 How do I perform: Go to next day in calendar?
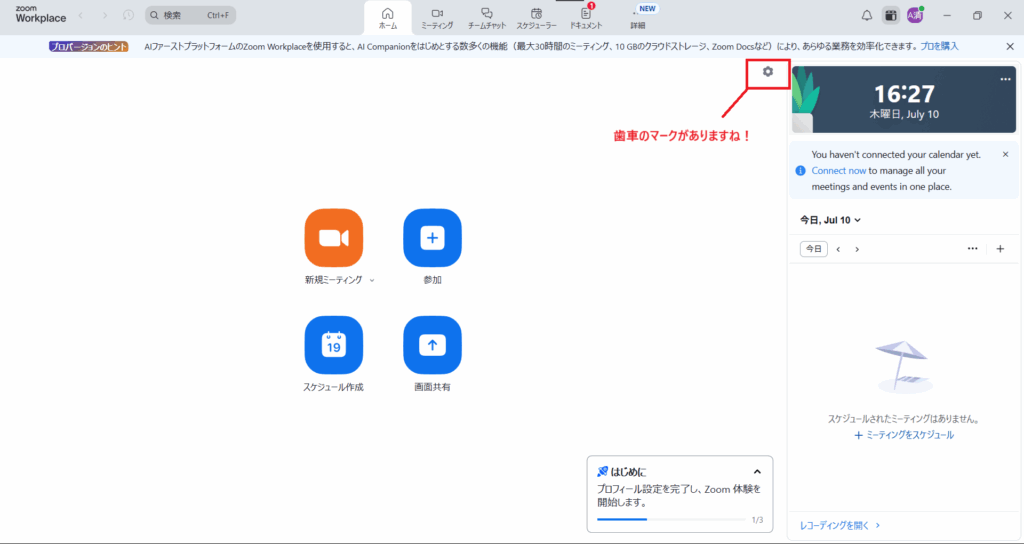(857, 249)
